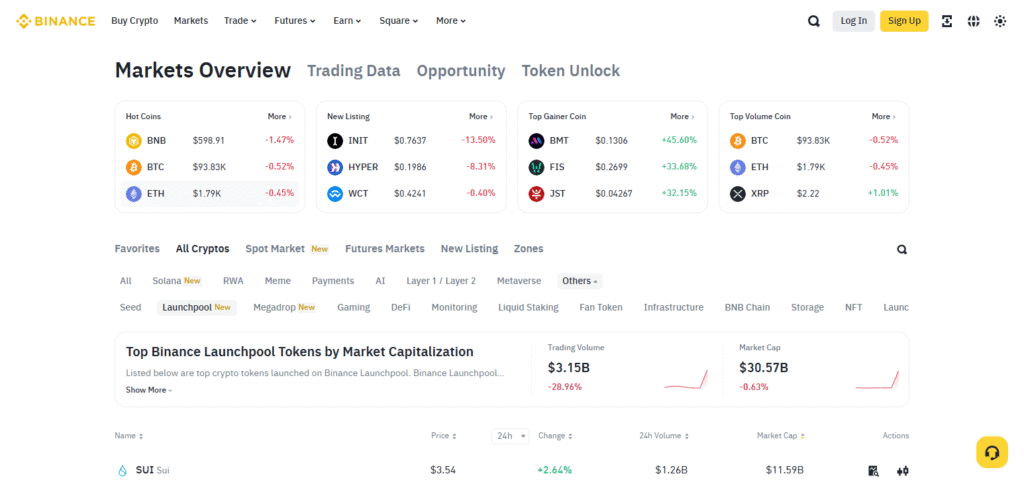Select the Megadrop subcategory
This screenshot has width=1024, height=484.
point(284,308)
